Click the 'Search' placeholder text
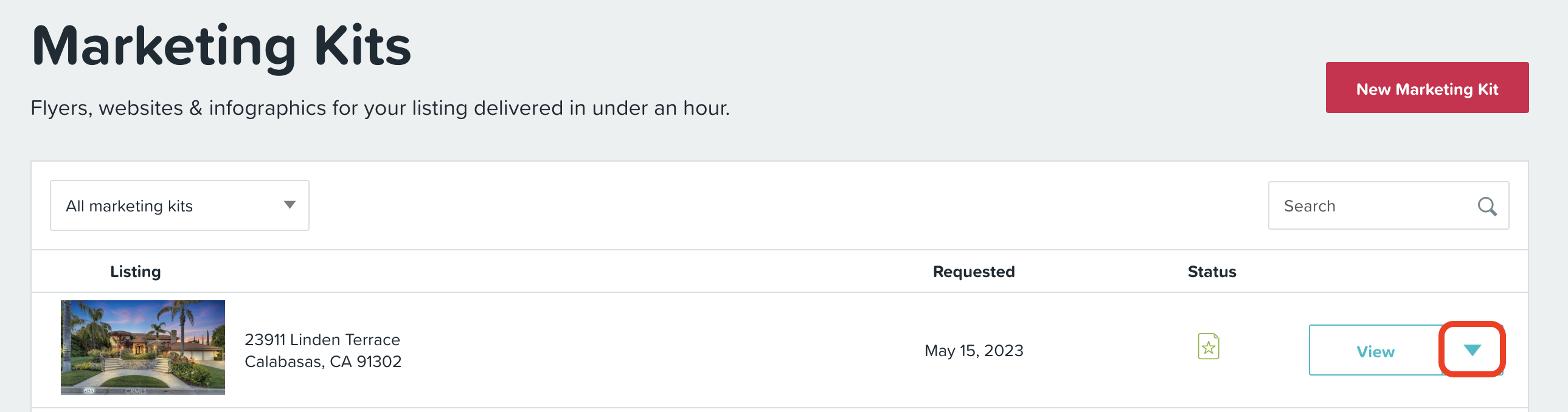 point(1310,207)
